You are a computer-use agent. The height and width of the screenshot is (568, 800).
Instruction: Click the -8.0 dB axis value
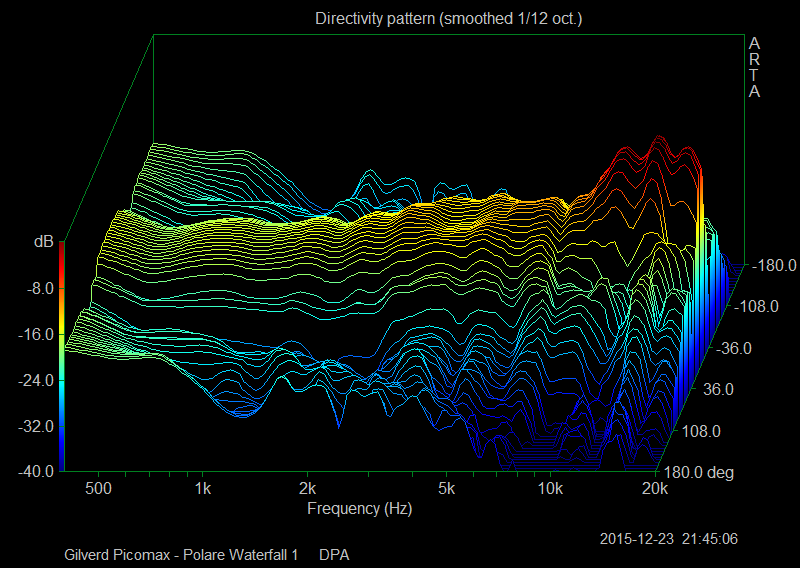(40, 289)
